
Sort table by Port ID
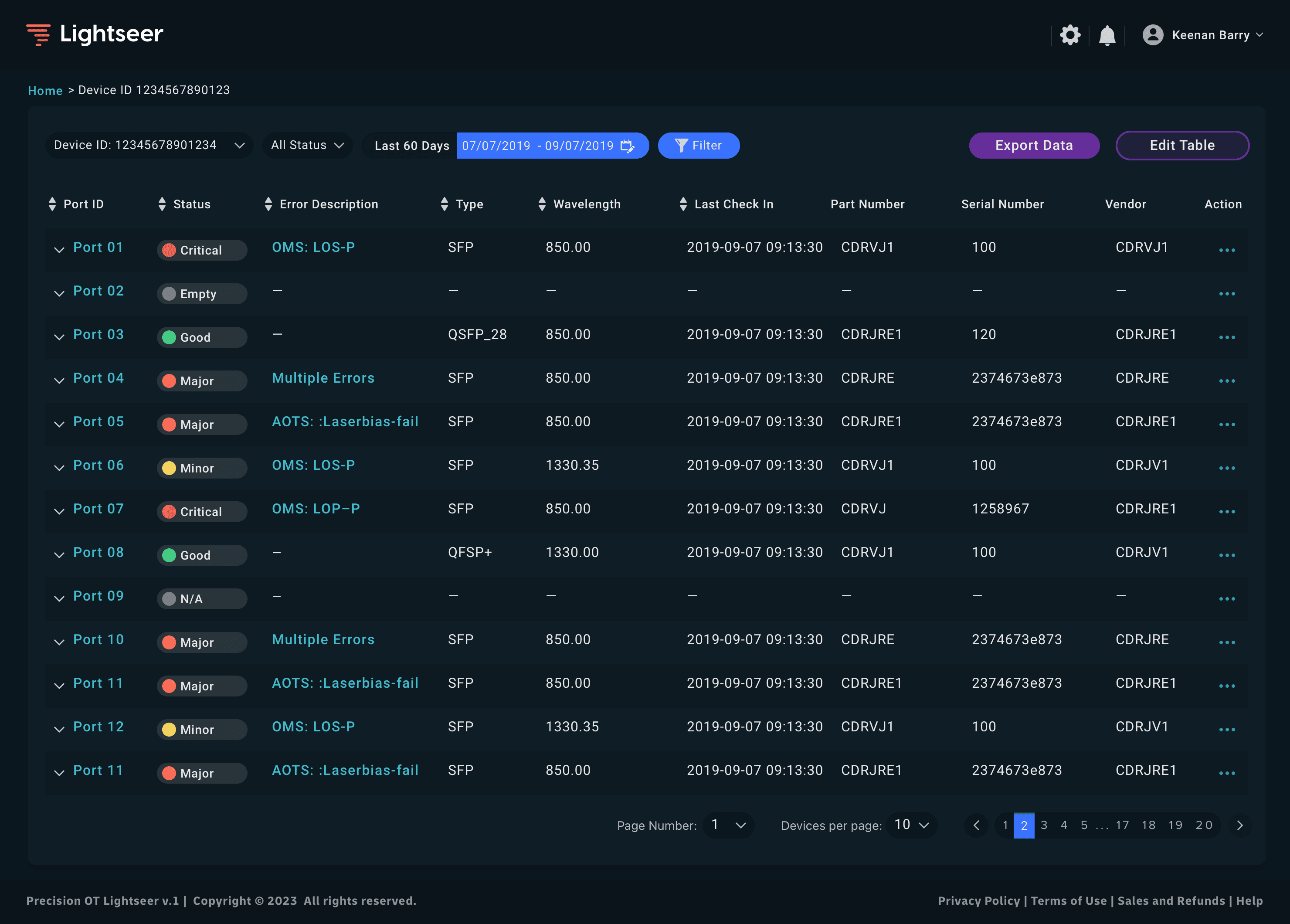click(52, 204)
